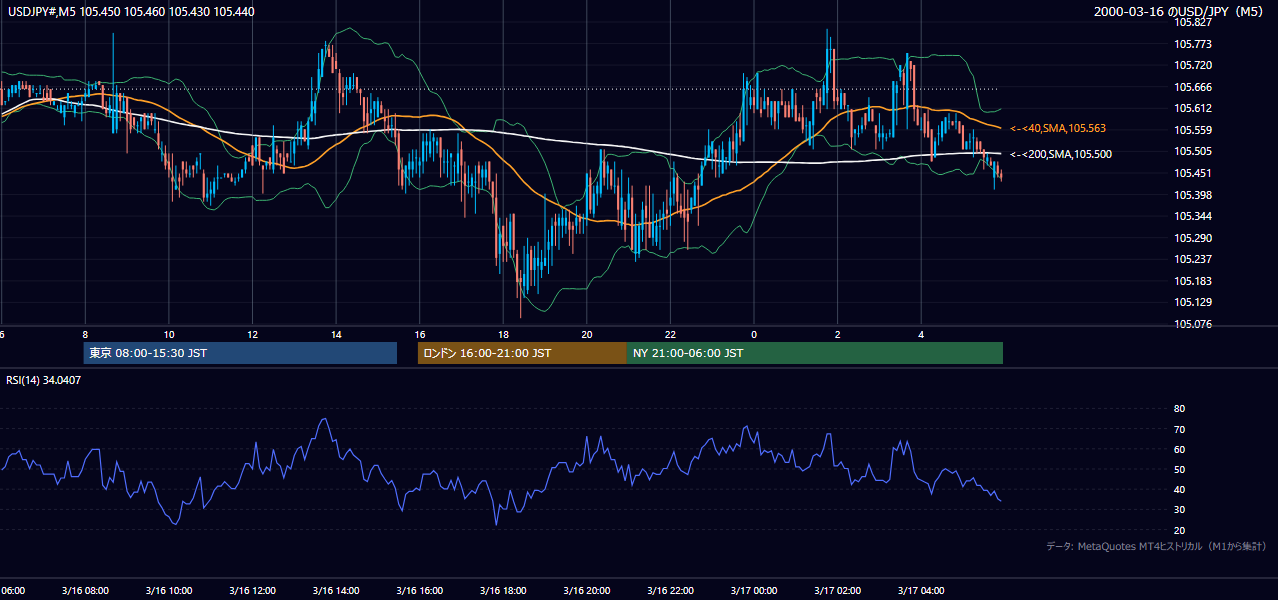This screenshot has width=1278, height=600.
Task: Click bottom time label 3/16 12:00
Action: 252,590
